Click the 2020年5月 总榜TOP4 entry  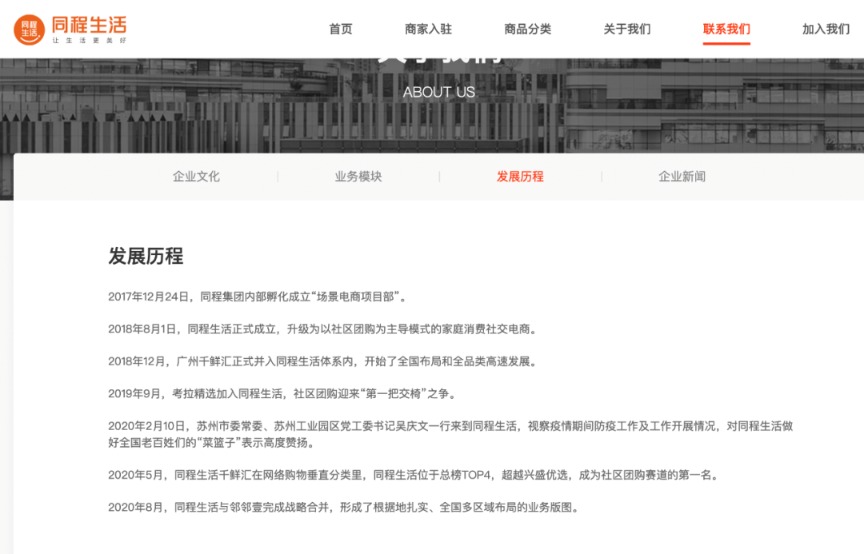pyautogui.click(x=414, y=475)
